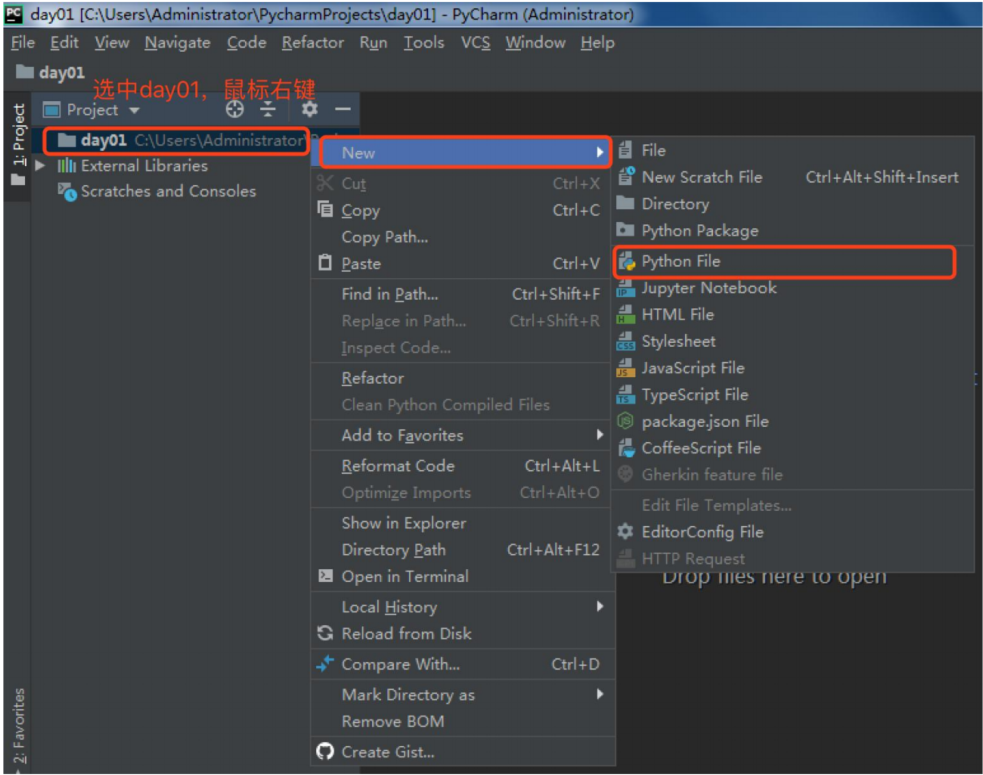Click the JavaScript File icon
This screenshot has width=983, height=775.
point(626,368)
